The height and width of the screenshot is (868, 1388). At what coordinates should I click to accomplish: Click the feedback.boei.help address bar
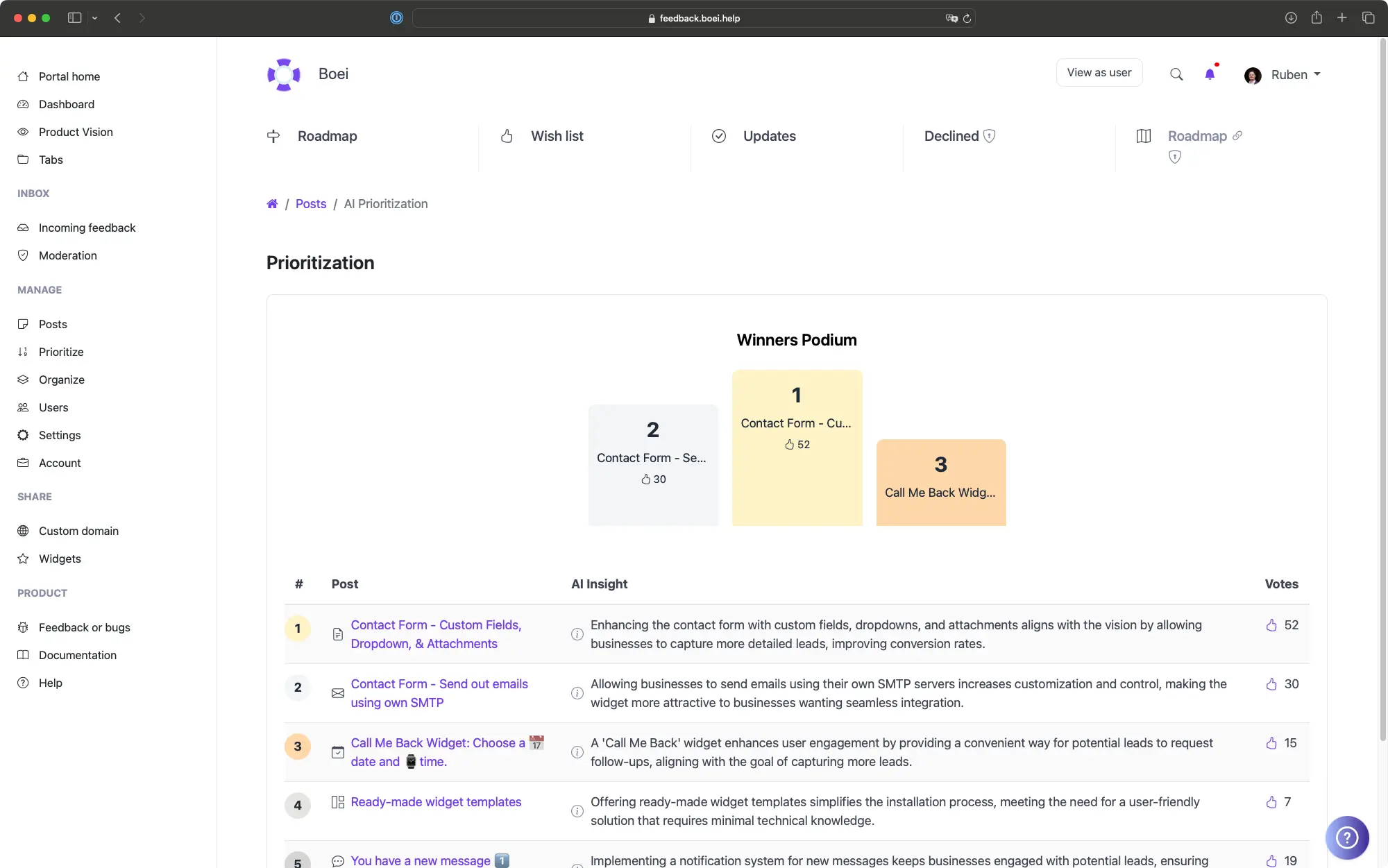(694, 18)
